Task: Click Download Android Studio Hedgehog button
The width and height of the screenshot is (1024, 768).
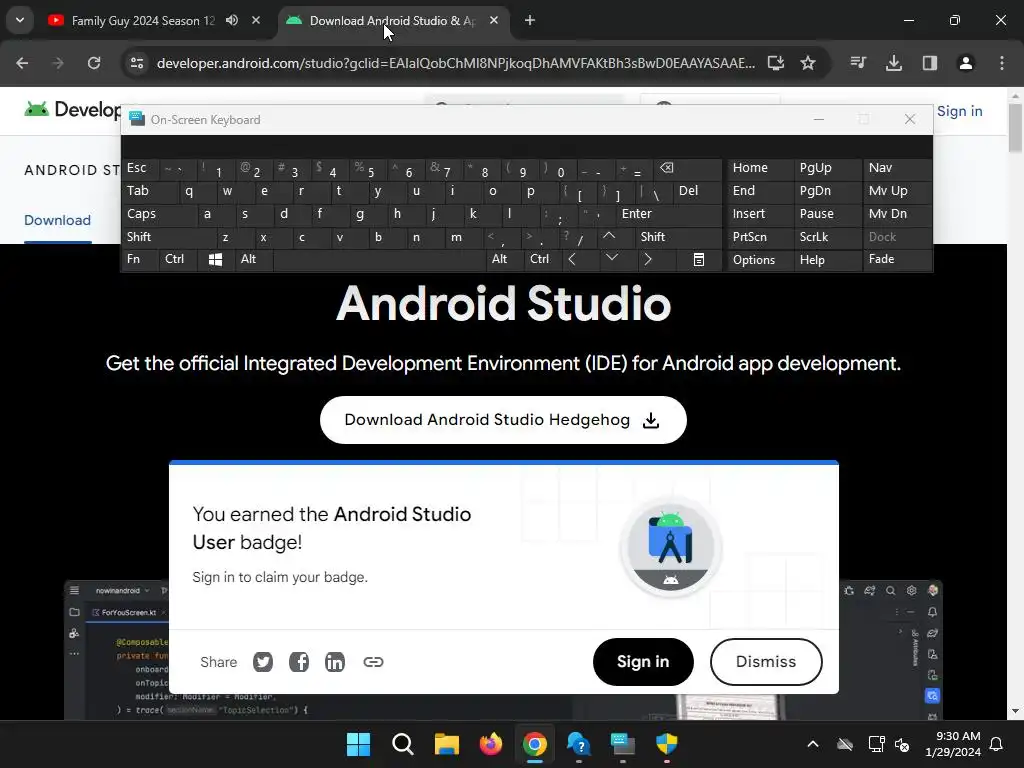Action: point(503,420)
